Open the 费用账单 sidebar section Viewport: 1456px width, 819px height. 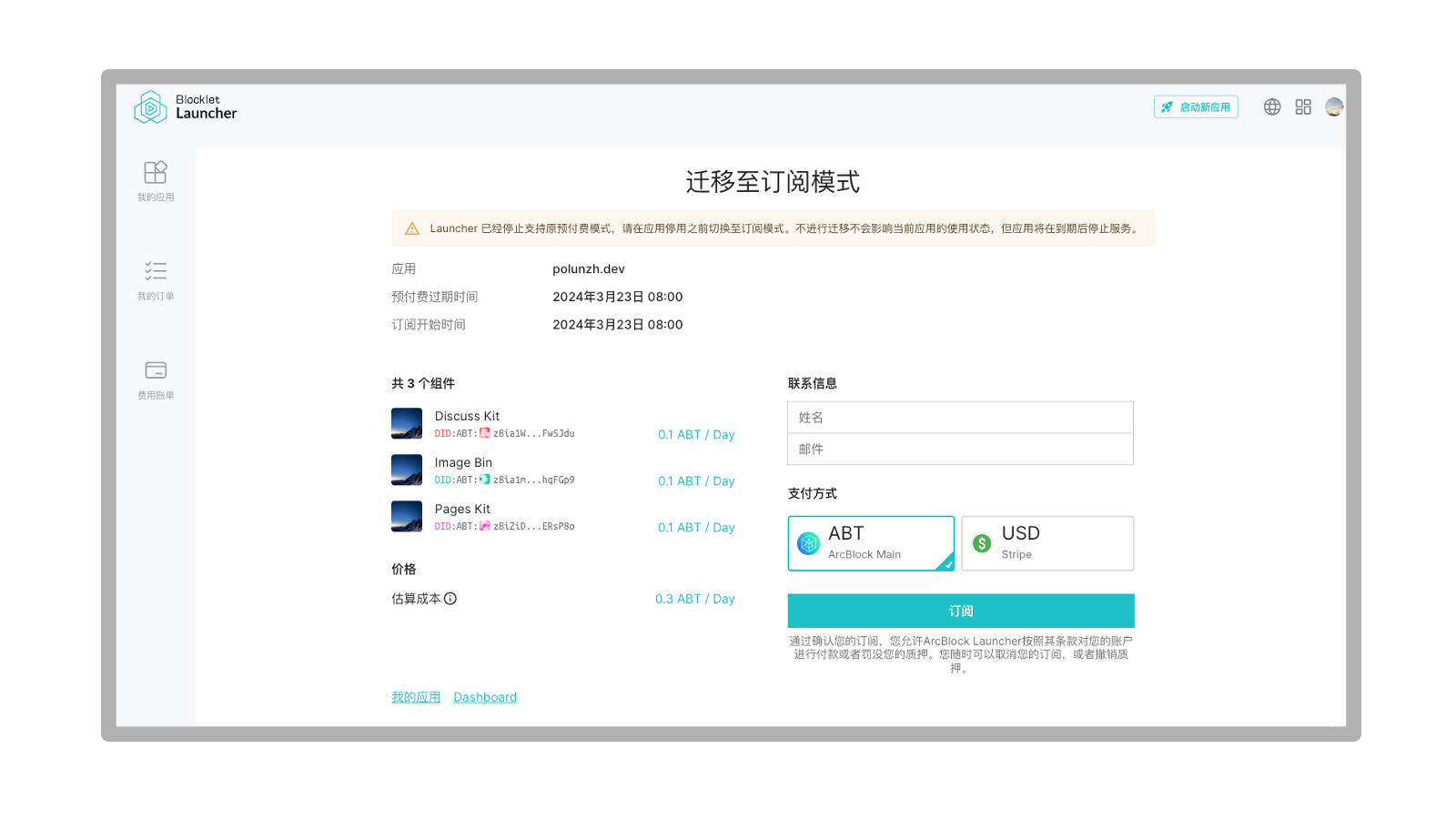coord(156,376)
